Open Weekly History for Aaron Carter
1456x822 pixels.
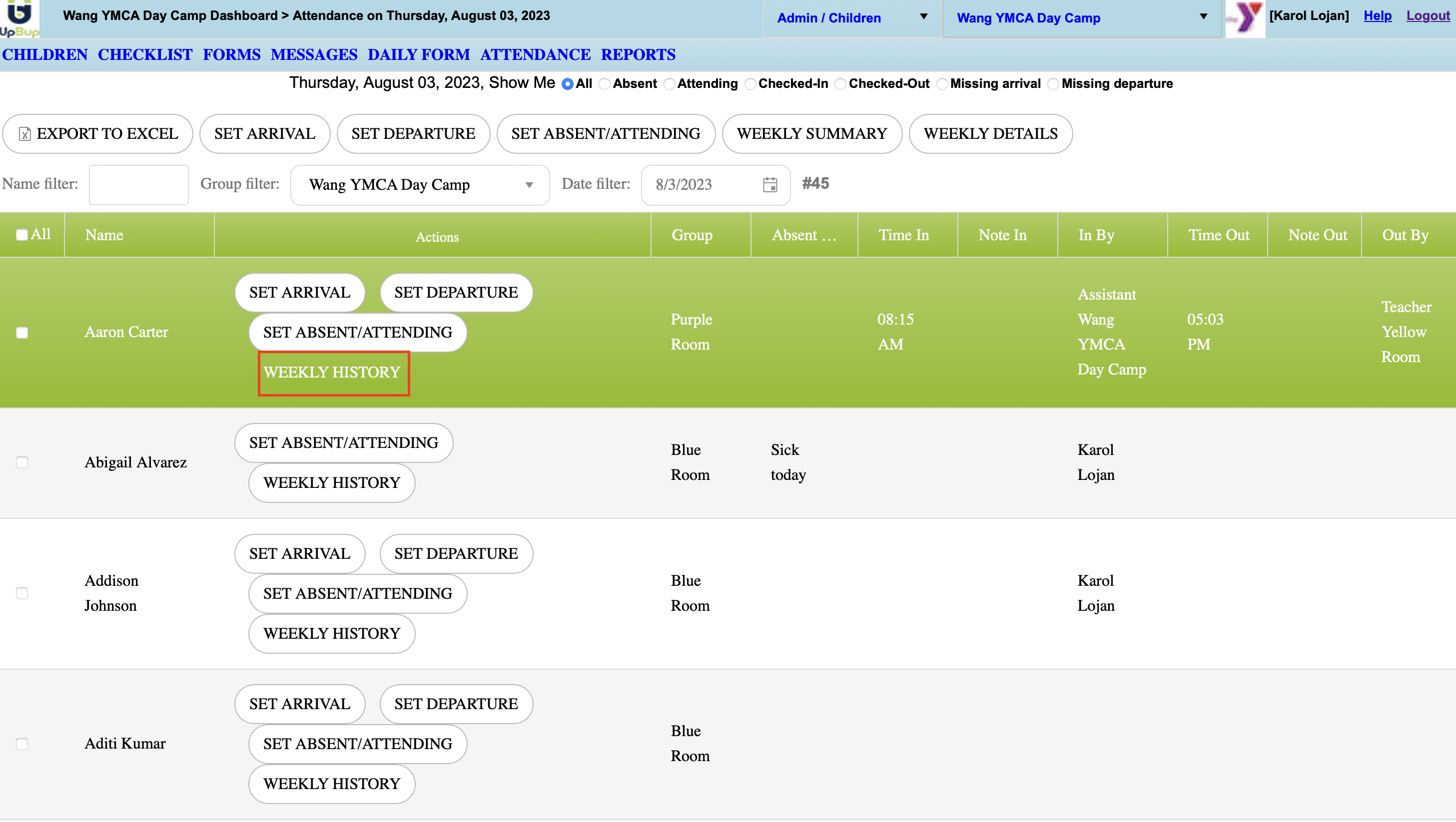[332, 373]
